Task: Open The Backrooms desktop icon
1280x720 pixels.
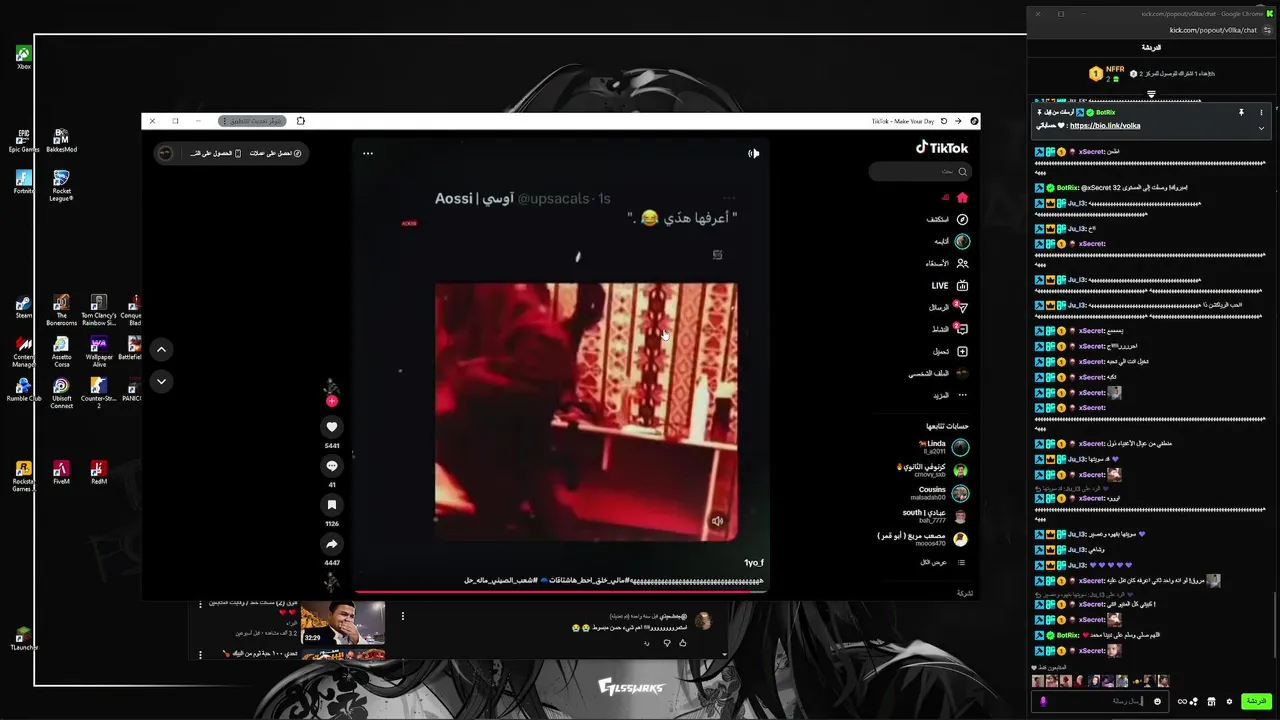Action: (x=61, y=311)
